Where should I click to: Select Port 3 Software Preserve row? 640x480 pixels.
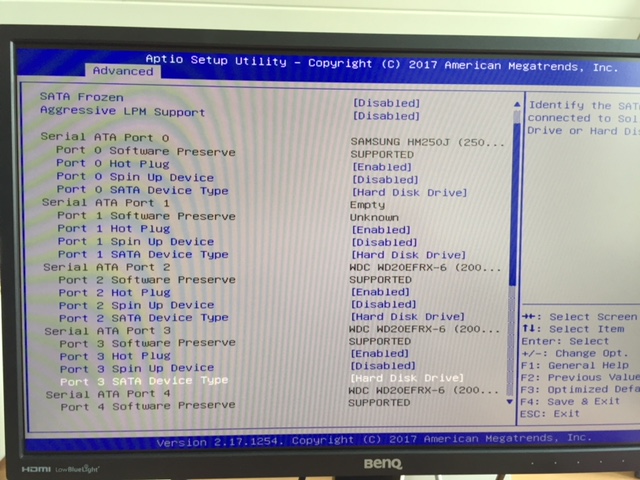[148, 343]
